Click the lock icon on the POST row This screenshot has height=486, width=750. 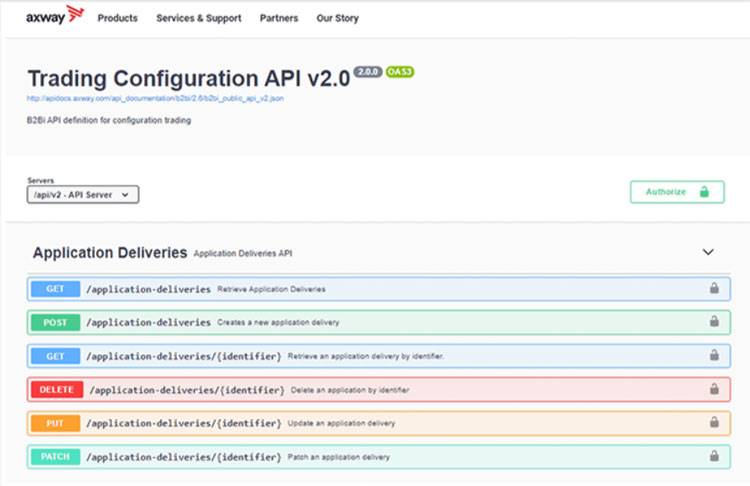pos(714,322)
